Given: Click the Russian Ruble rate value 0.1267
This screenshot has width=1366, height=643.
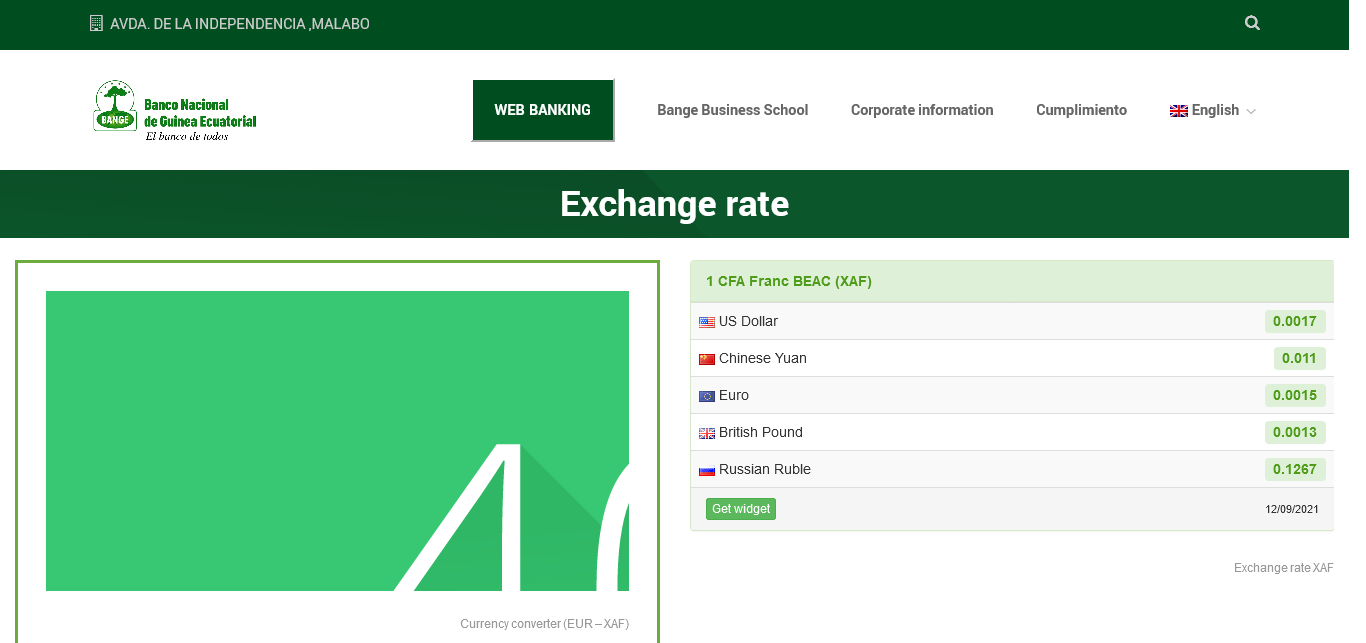Looking at the screenshot, I should click(1295, 470).
